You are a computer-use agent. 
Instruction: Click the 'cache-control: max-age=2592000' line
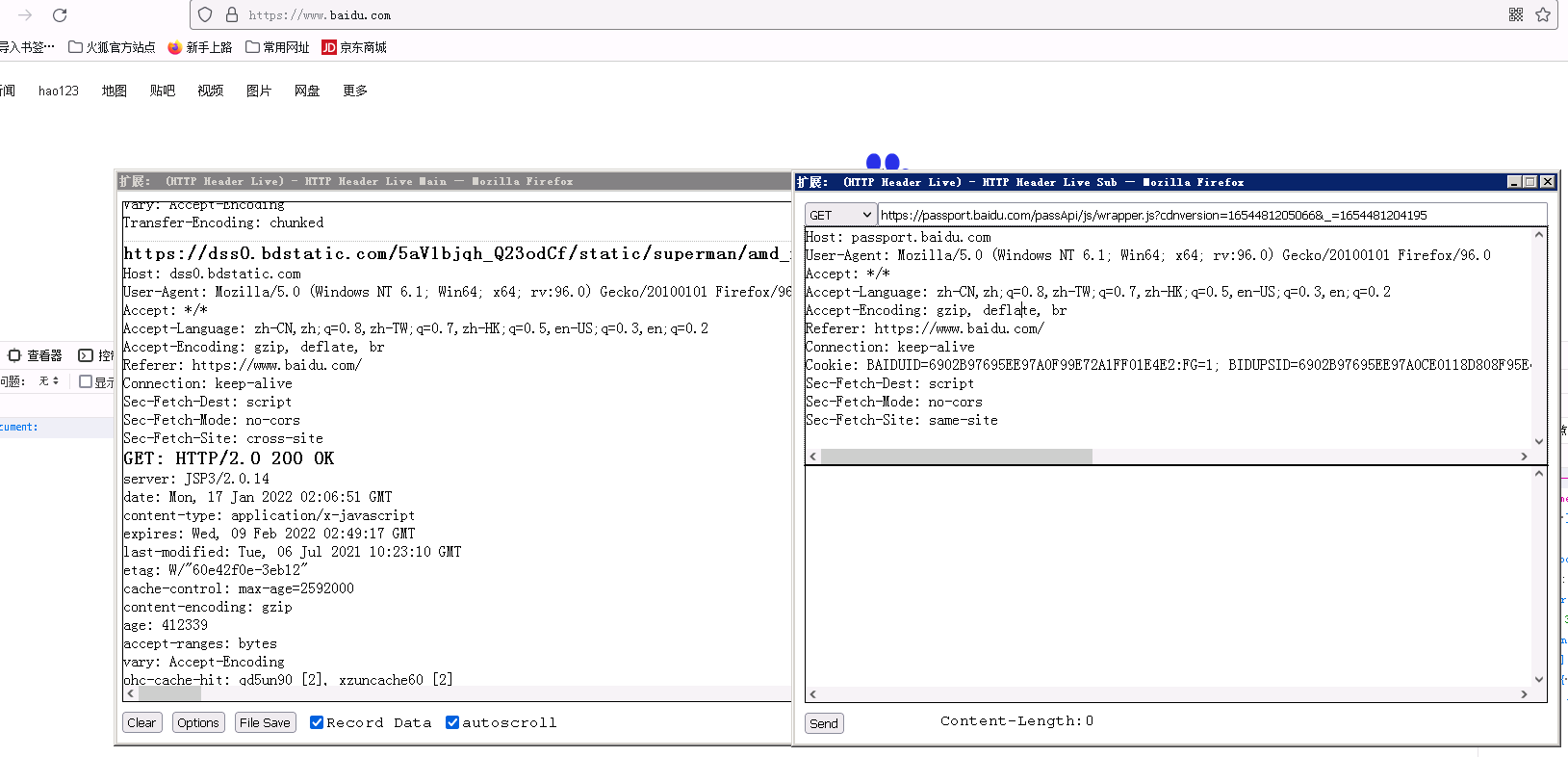coord(239,588)
